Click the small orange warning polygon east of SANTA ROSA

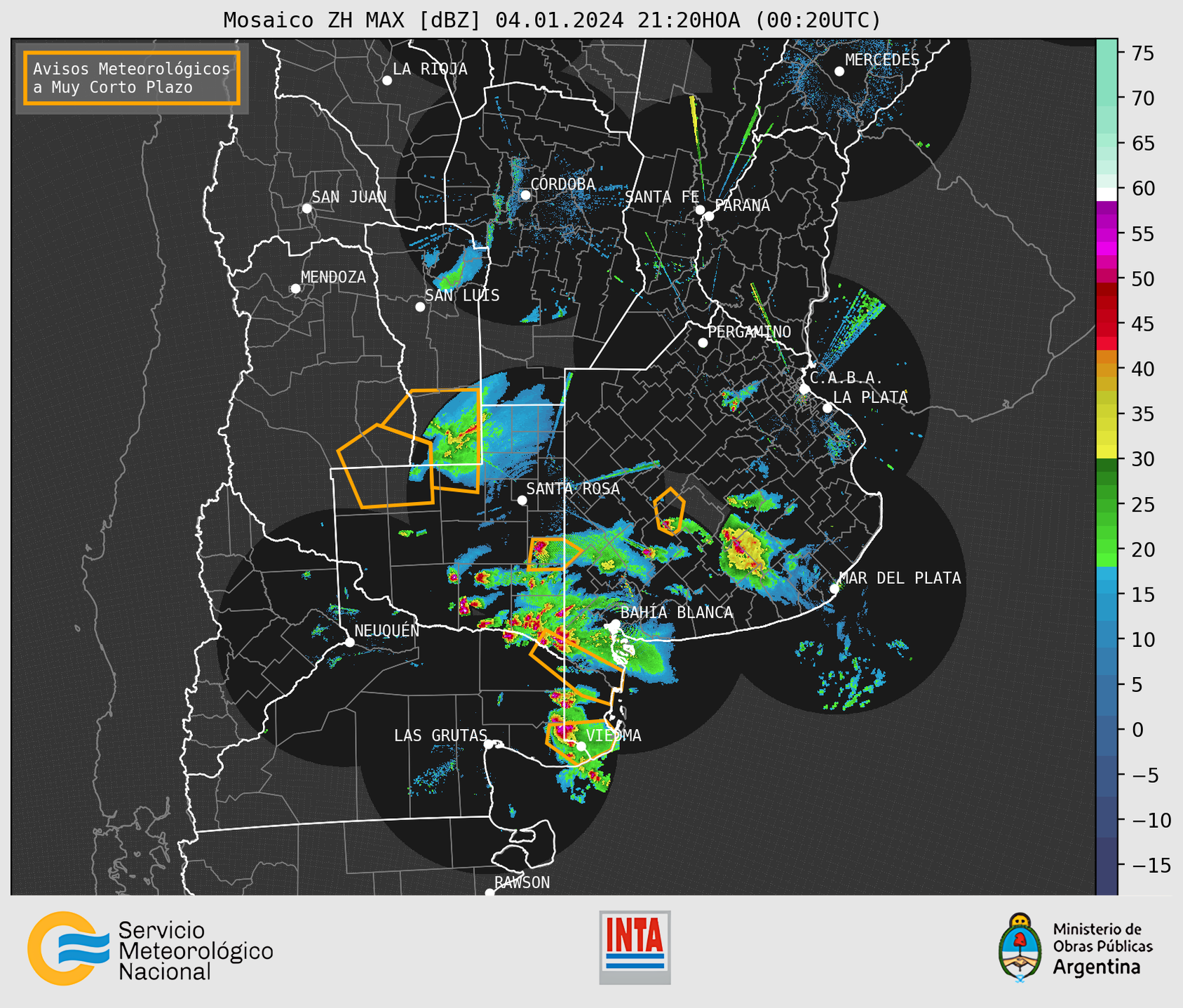pos(670,511)
